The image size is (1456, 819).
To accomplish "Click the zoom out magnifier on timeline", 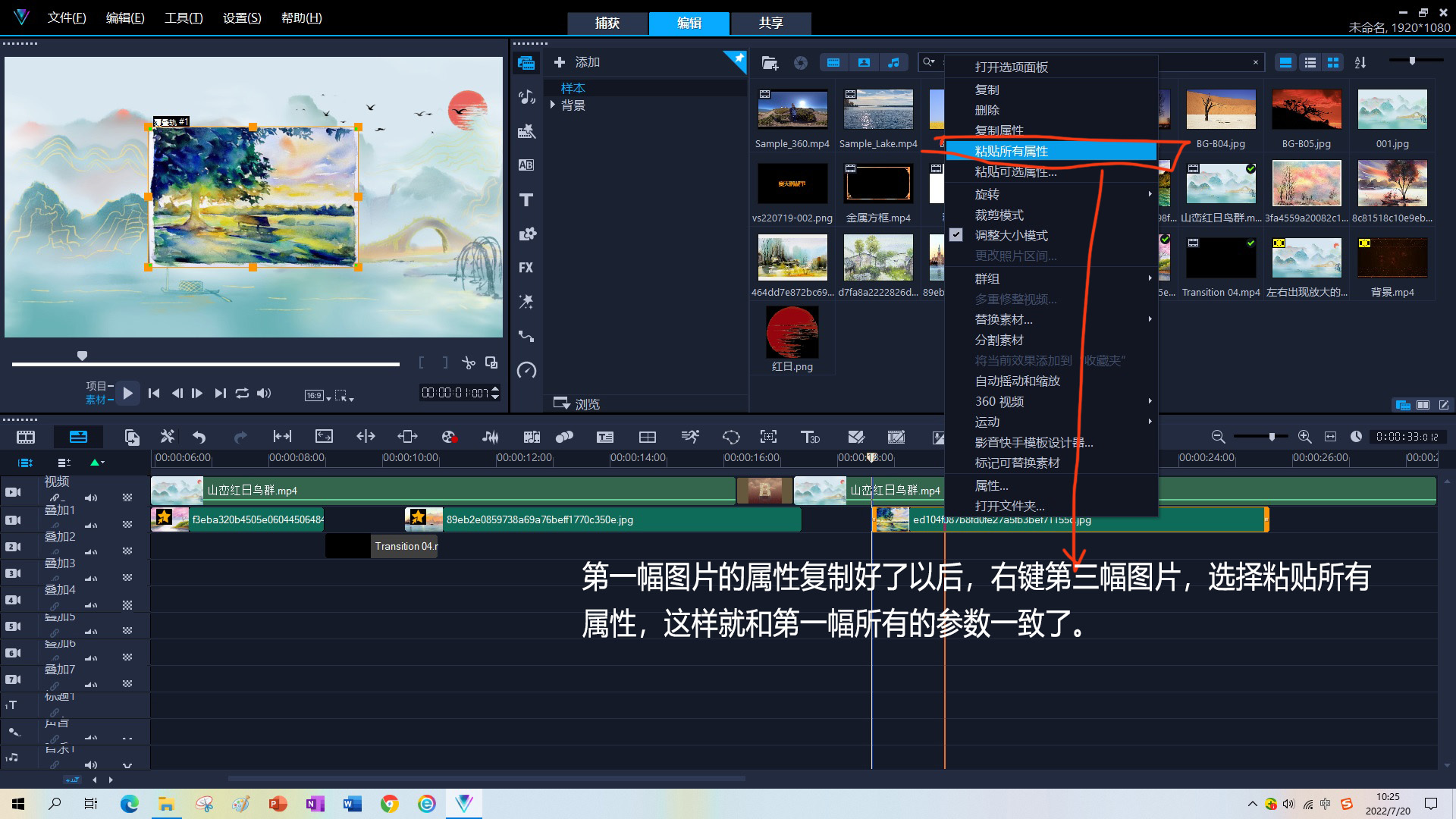I will (x=1218, y=437).
